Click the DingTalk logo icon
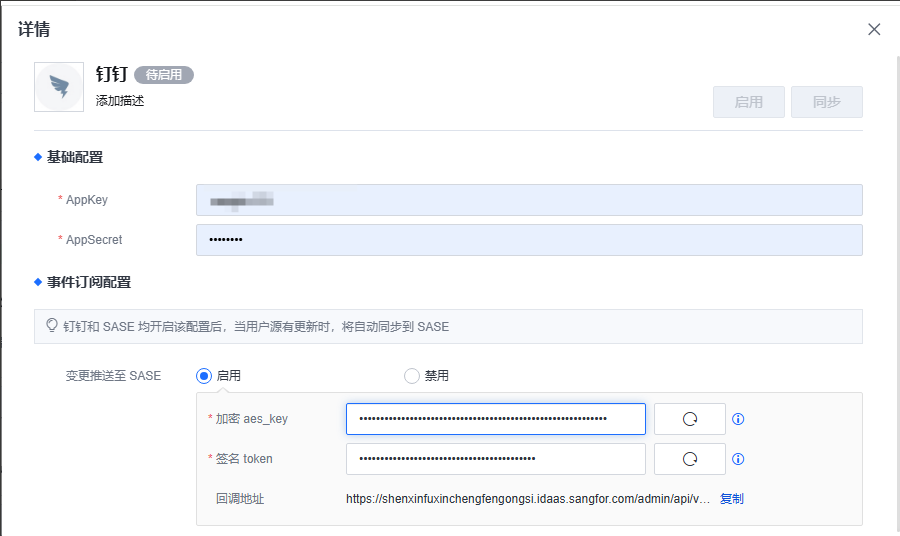Viewport: 900px width, 536px height. pos(59,87)
